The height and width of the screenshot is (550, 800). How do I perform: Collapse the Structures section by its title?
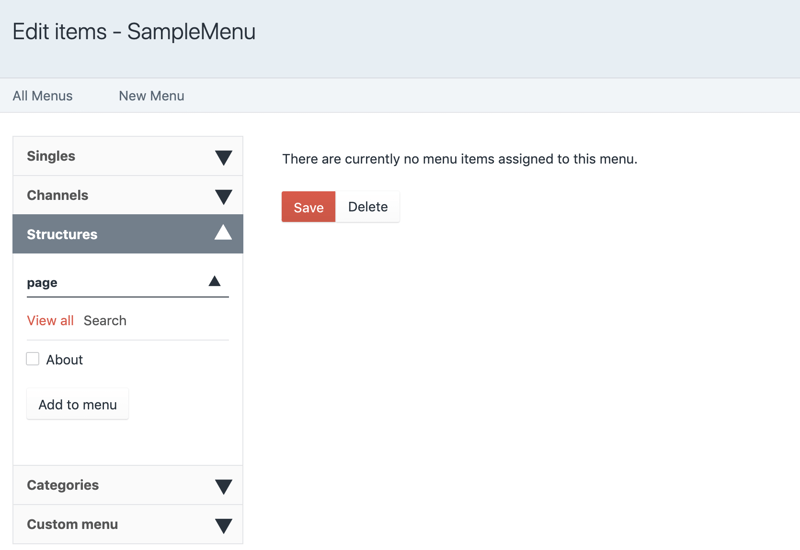coord(62,234)
